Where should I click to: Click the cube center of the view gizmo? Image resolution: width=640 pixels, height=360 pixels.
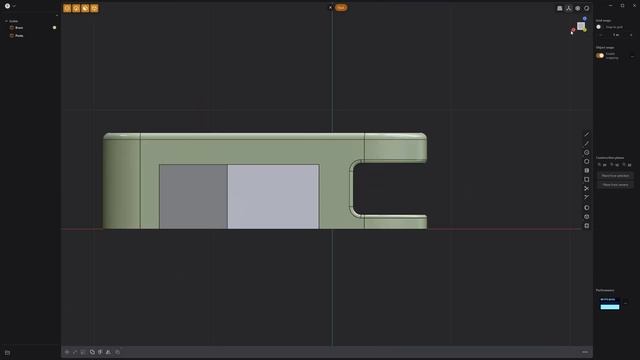[580, 26]
